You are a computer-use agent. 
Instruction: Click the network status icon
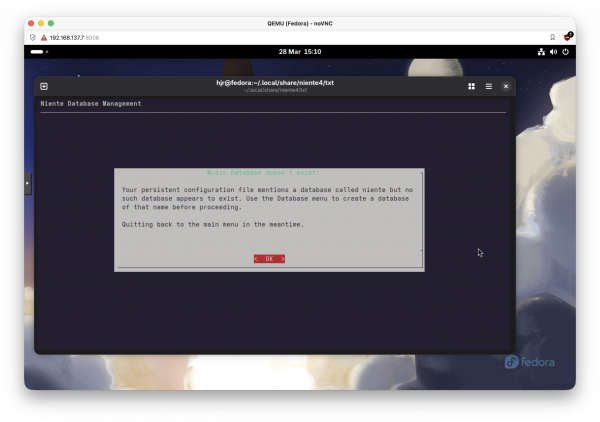click(541, 51)
